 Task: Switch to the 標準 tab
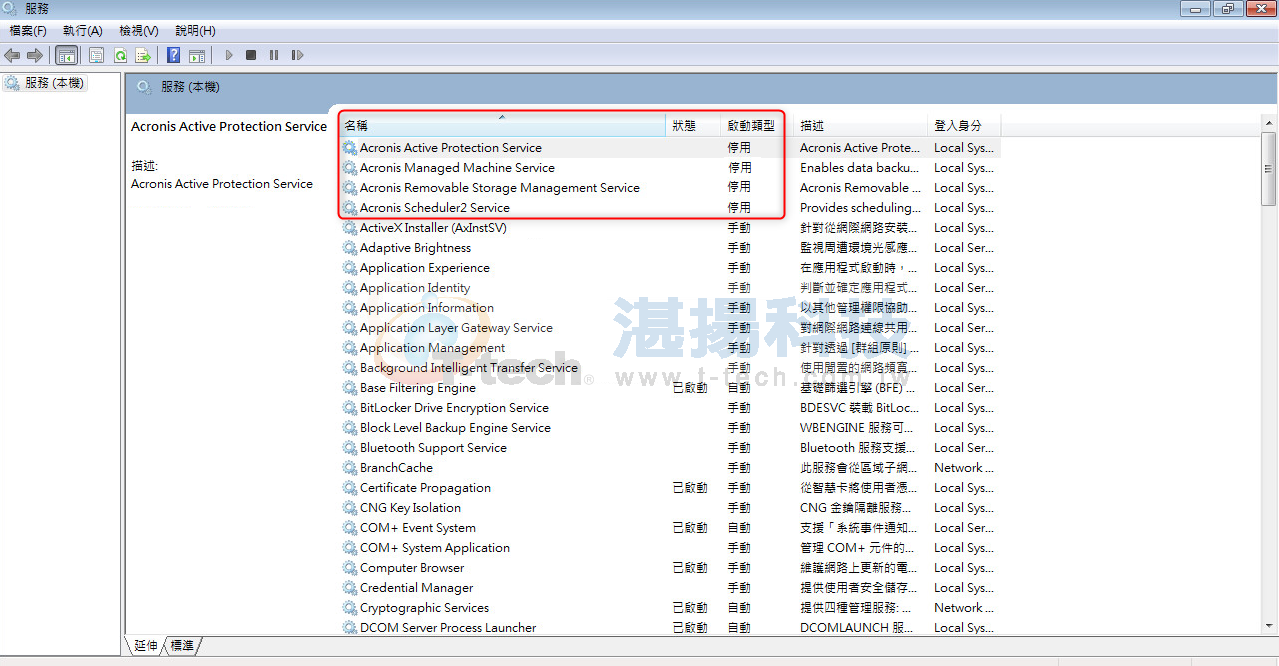[x=182, y=646]
